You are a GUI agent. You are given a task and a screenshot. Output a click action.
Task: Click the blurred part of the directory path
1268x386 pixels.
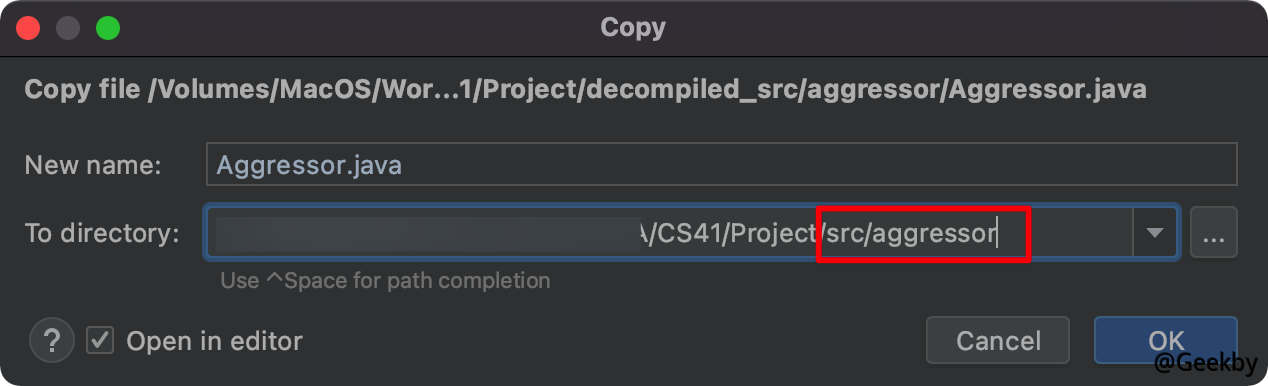click(428, 234)
